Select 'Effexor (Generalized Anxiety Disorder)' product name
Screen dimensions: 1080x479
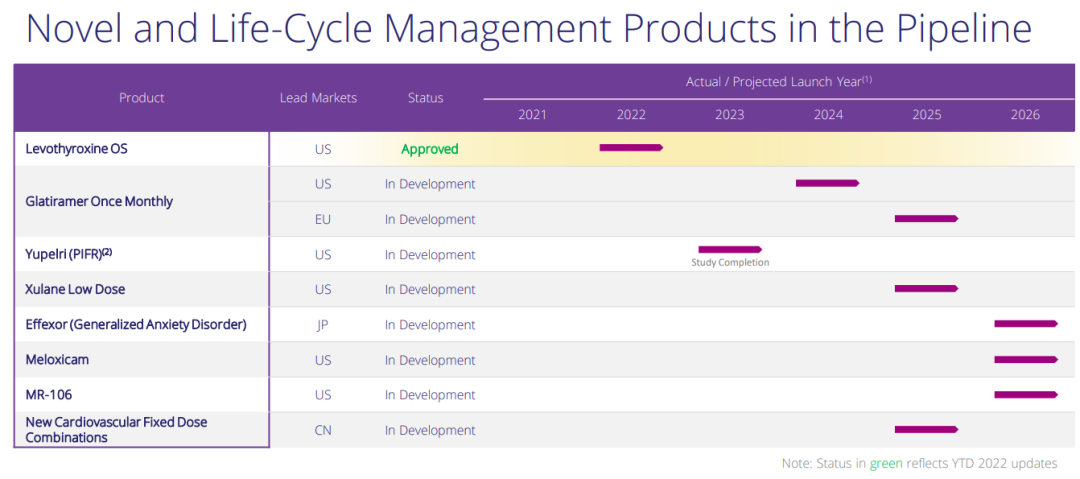[x=136, y=325]
